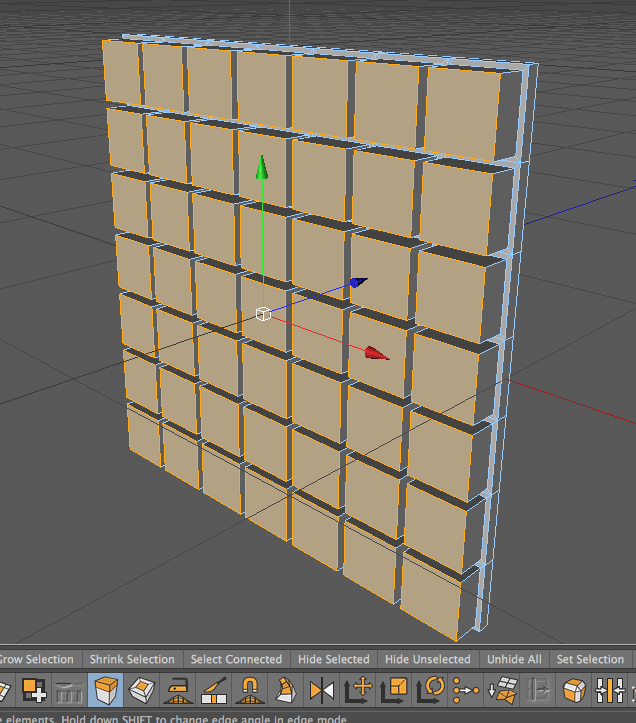The image size is (636, 723).
Task: Select the Magnet tool icon
Action: [250, 690]
